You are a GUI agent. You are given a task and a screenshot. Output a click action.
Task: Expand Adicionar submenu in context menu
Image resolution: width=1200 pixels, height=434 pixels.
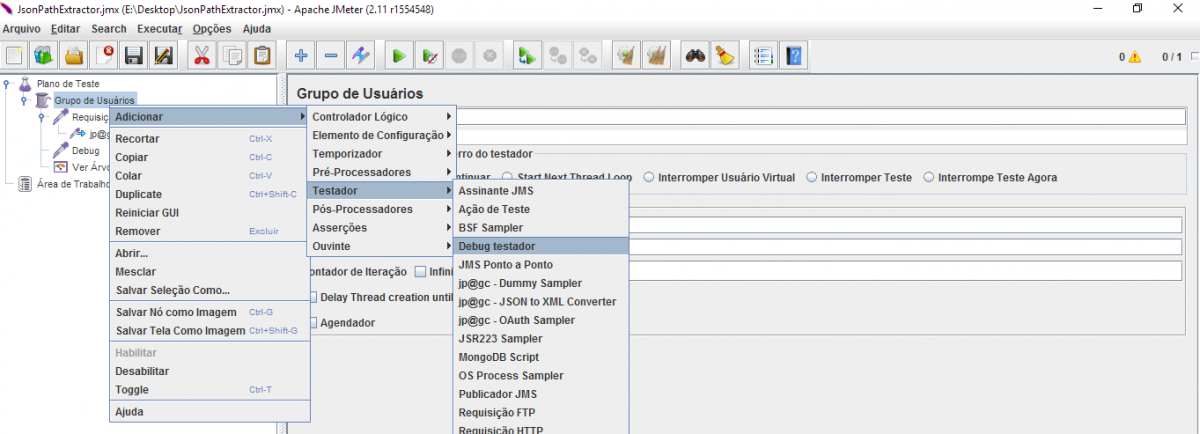click(210, 117)
